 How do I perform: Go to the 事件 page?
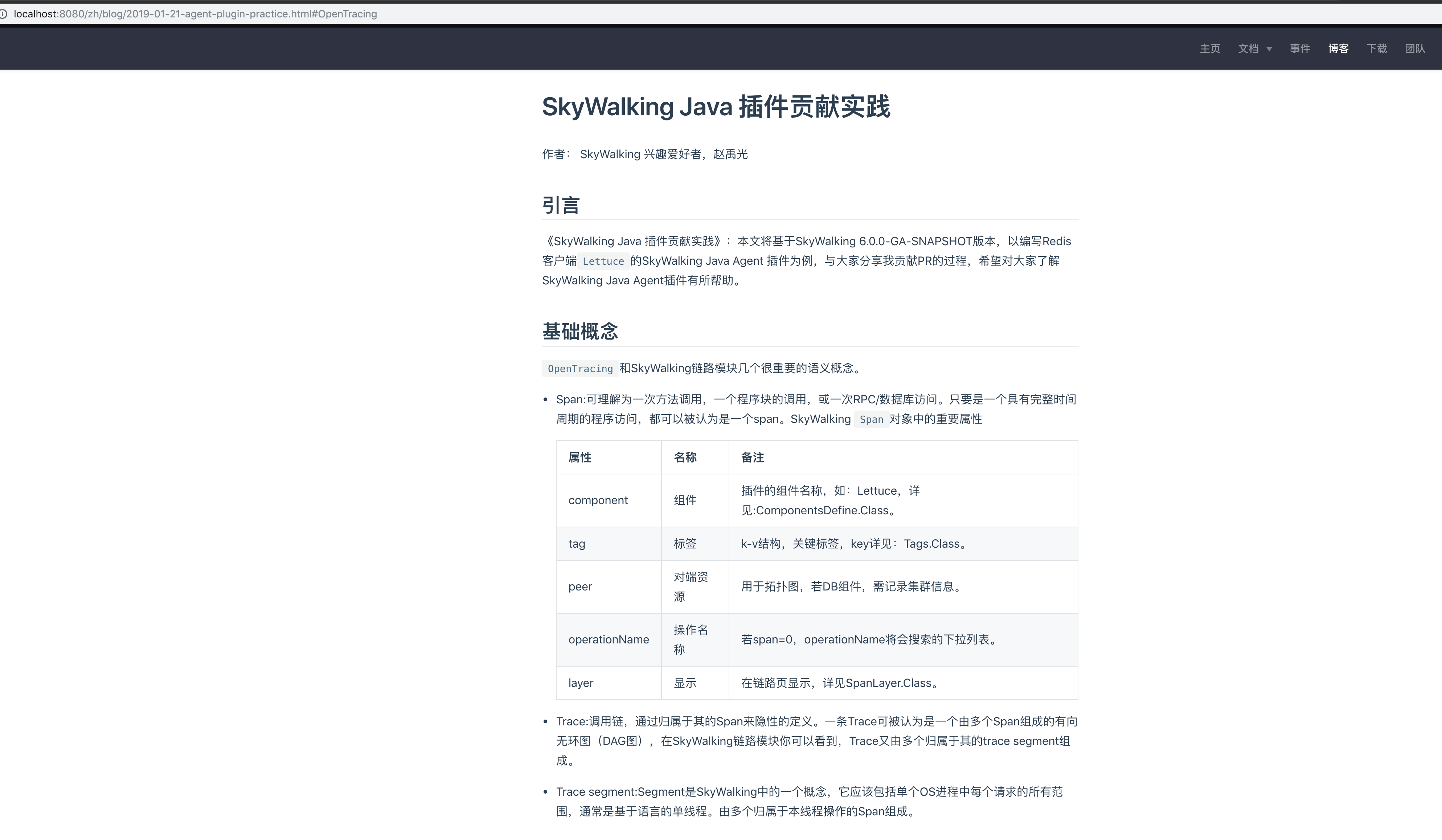tap(1299, 49)
